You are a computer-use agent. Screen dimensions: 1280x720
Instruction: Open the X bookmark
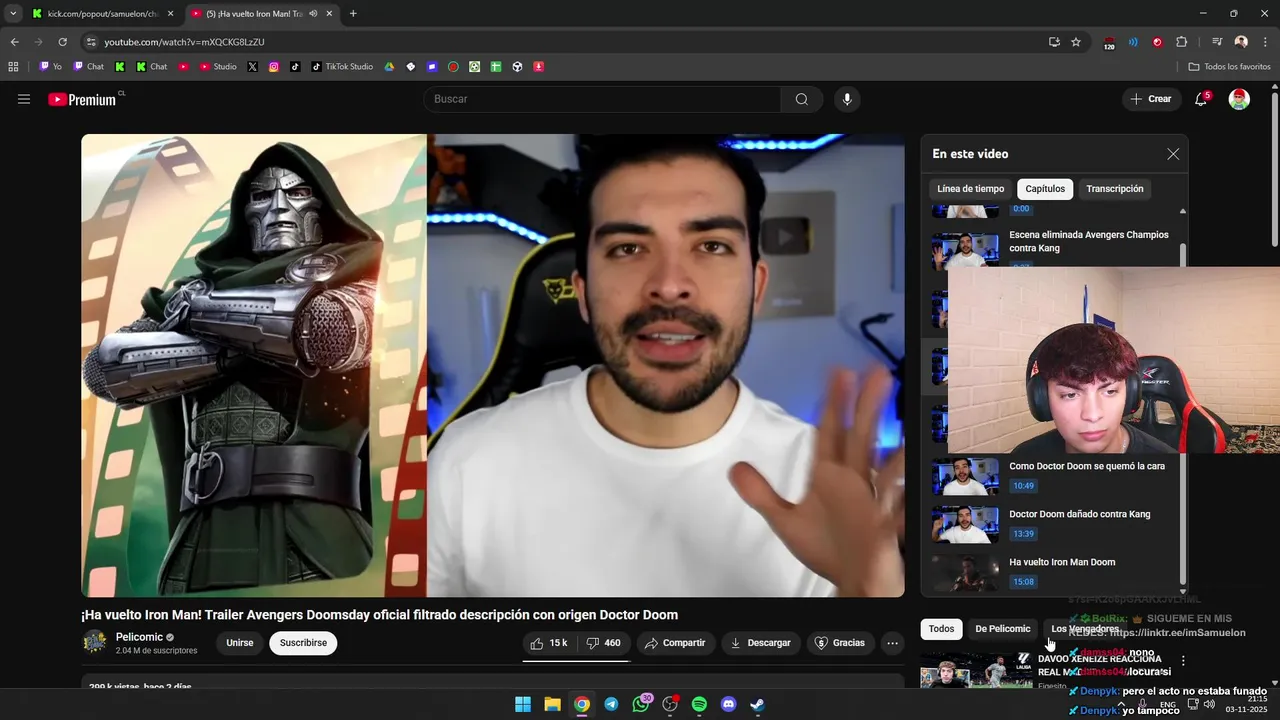[x=252, y=67]
